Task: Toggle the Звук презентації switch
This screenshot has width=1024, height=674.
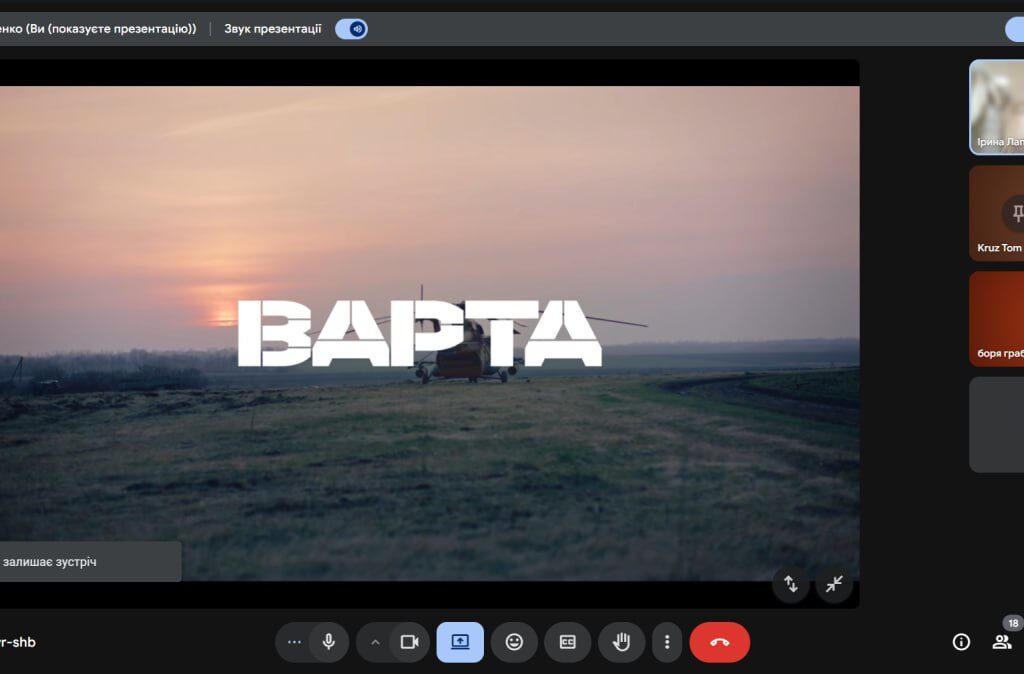Action: (351, 29)
